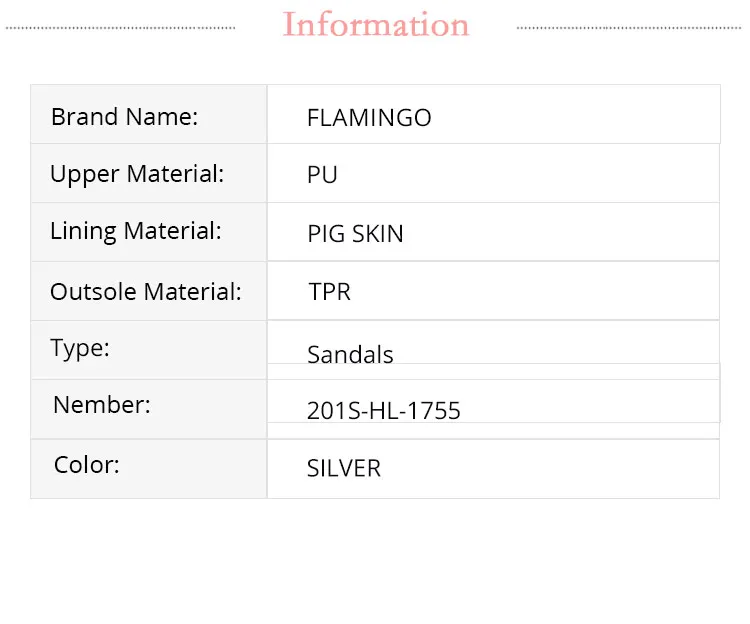Viewport: 750px width, 624px height.
Task: Click the Nember: label
Action: click(102, 405)
